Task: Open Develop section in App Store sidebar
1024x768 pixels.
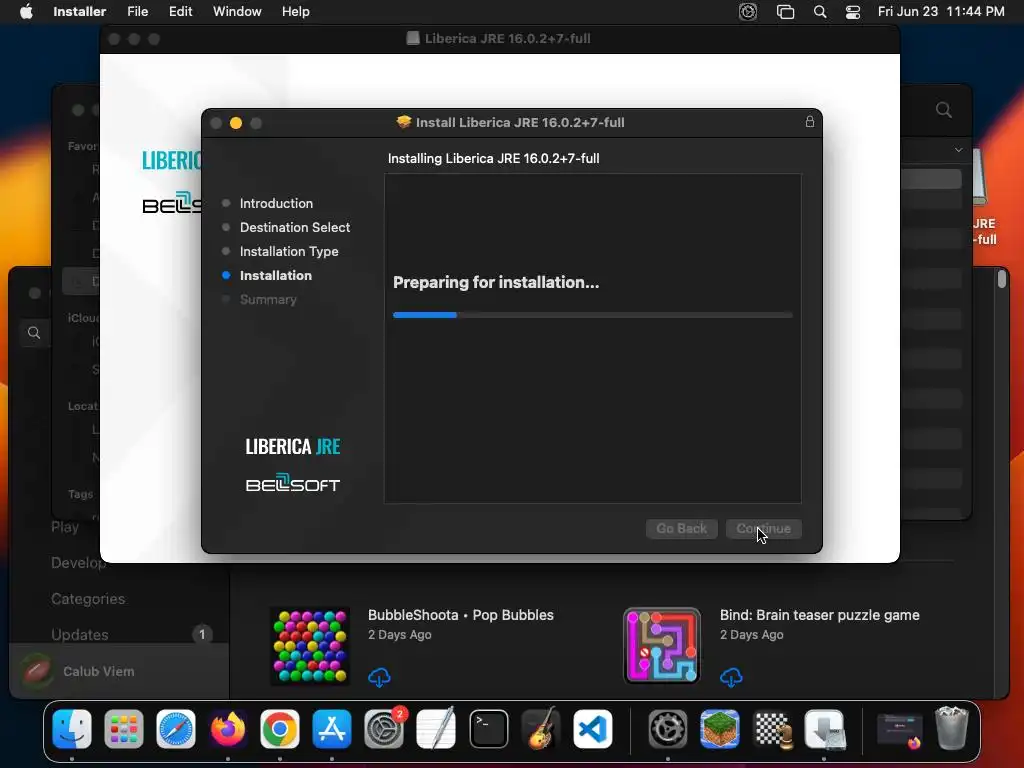Action: click(78, 563)
